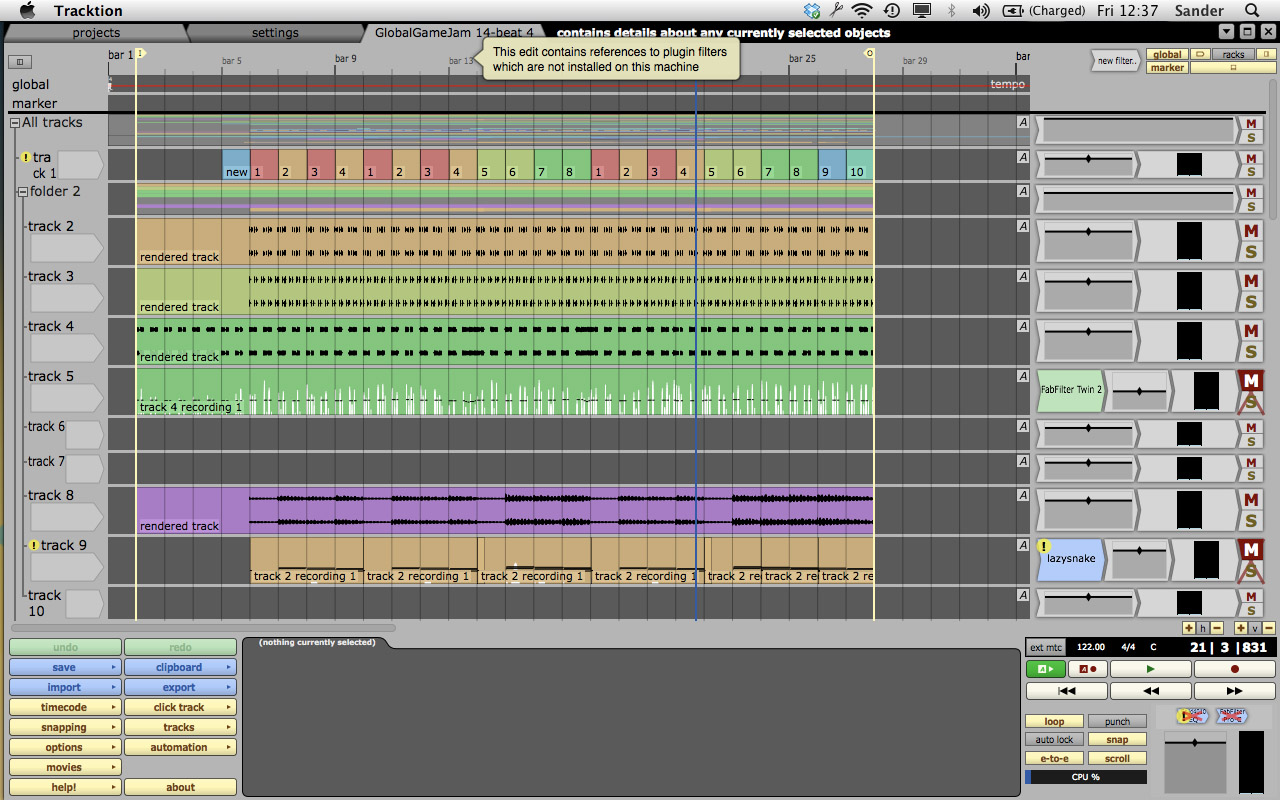Open the volume control in the menu bar

click(981, 11)
